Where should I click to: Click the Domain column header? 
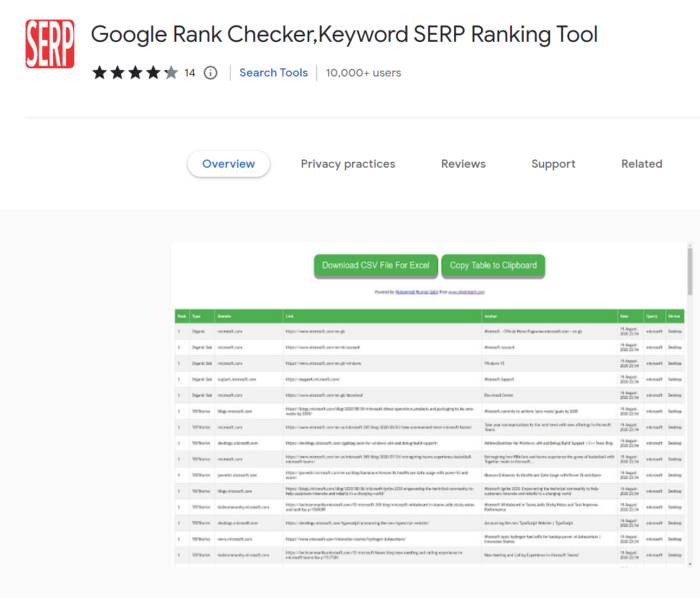tap(225, 315)
